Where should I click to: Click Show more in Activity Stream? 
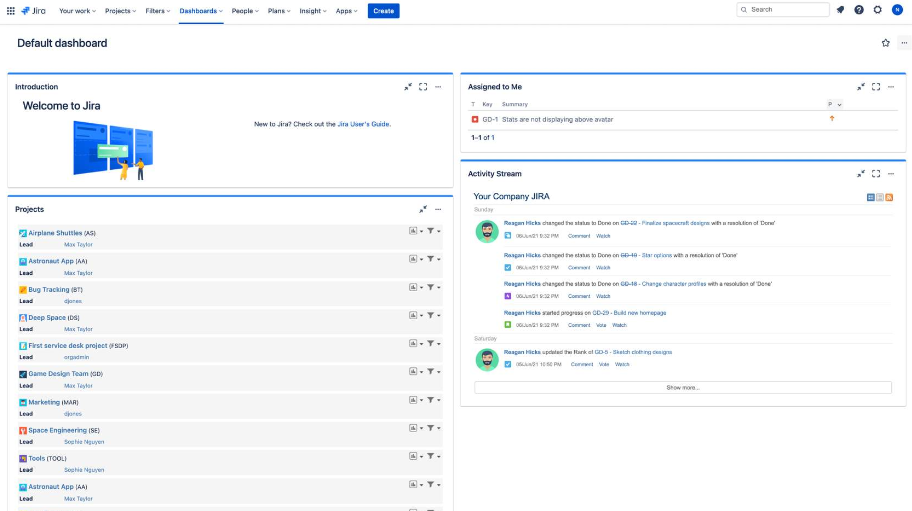tap(683, 388)
